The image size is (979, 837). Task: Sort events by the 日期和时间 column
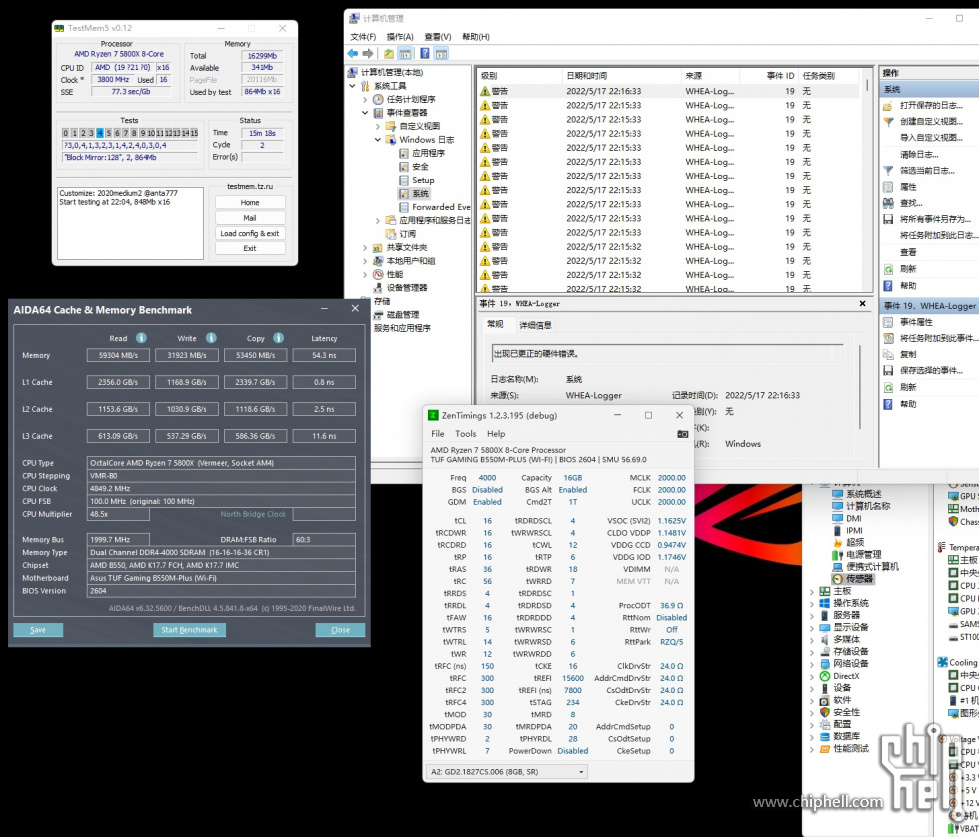pos(621,76)
